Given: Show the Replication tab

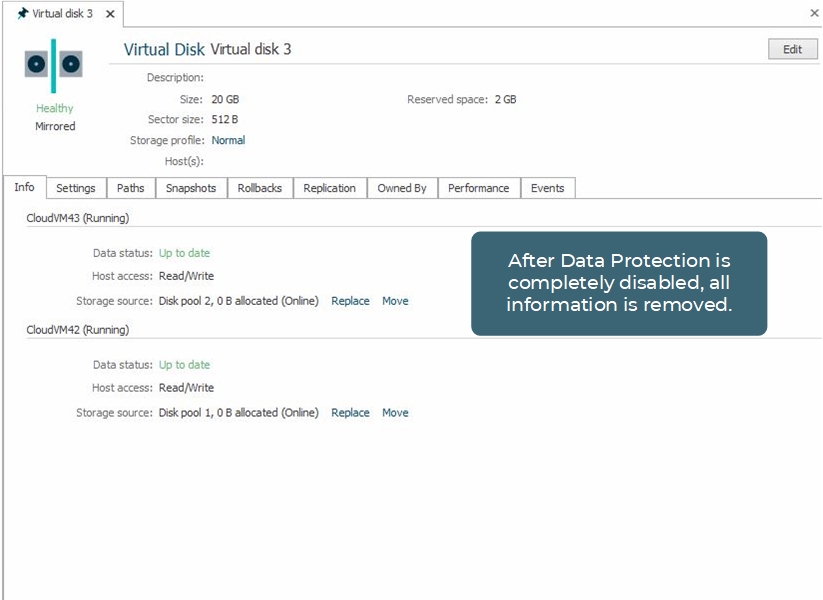Looking at the screenshot, I should coord(329,188).
